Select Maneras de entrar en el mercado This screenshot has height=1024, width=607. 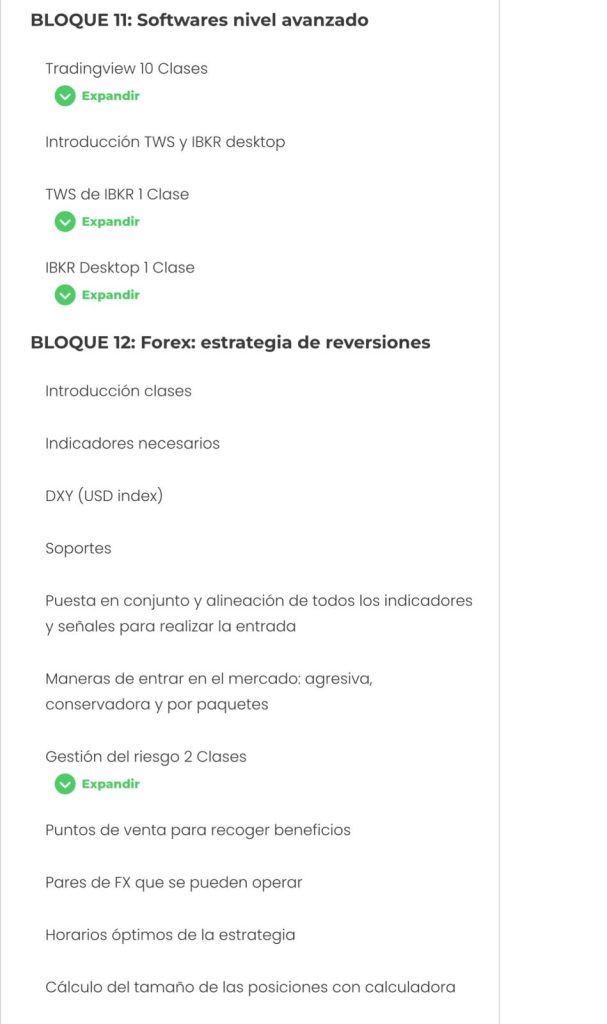(208, 691)
